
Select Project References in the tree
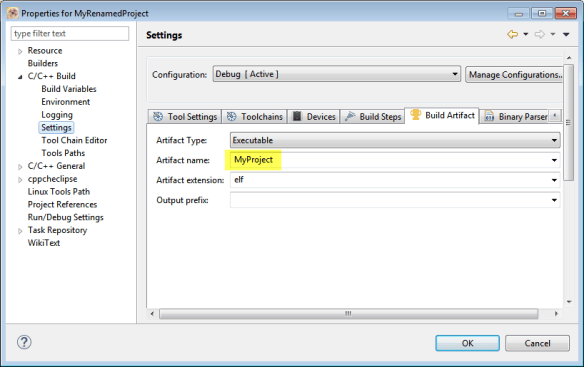pos(62,205)
